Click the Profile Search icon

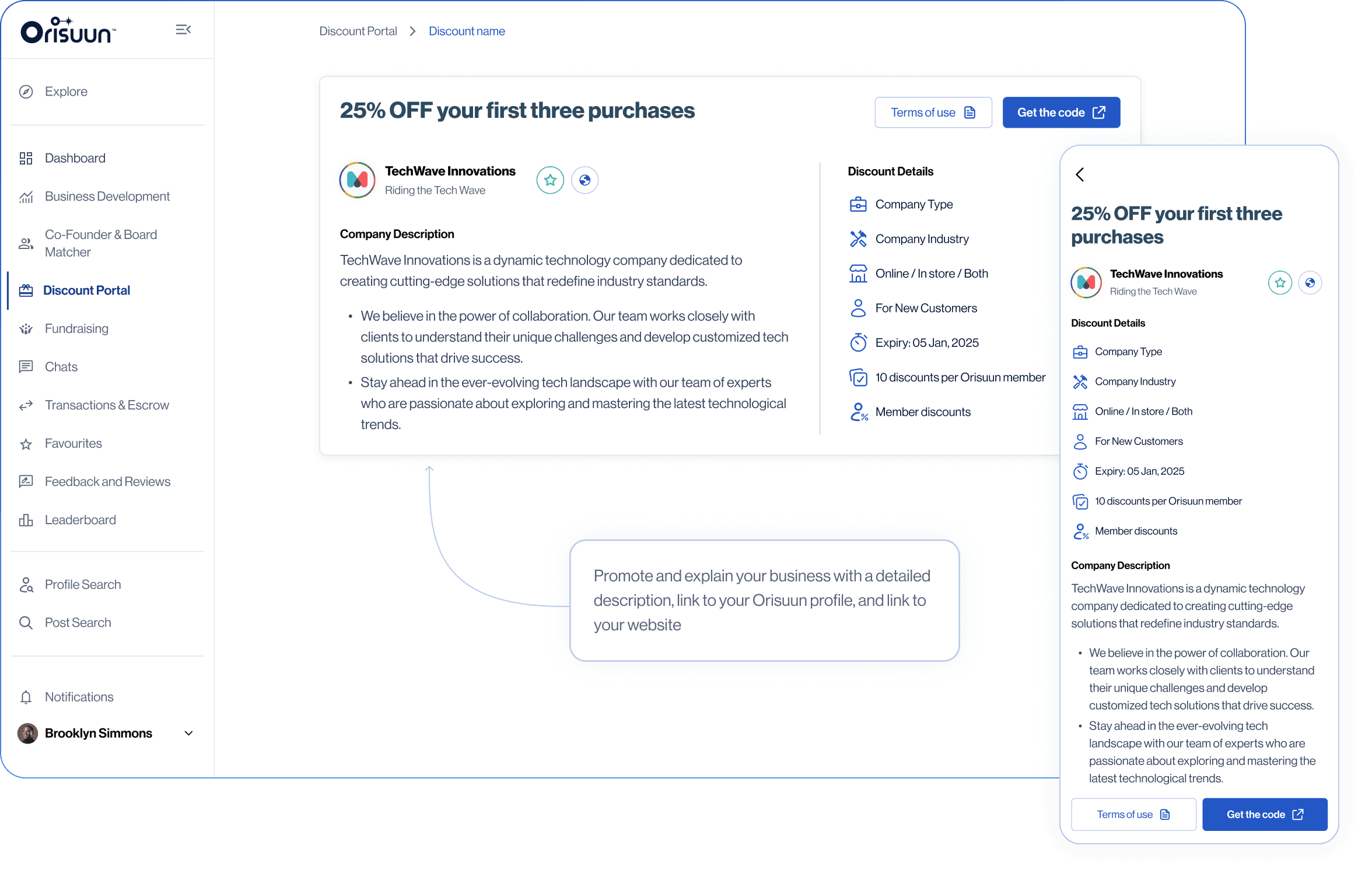coord(26,585)
